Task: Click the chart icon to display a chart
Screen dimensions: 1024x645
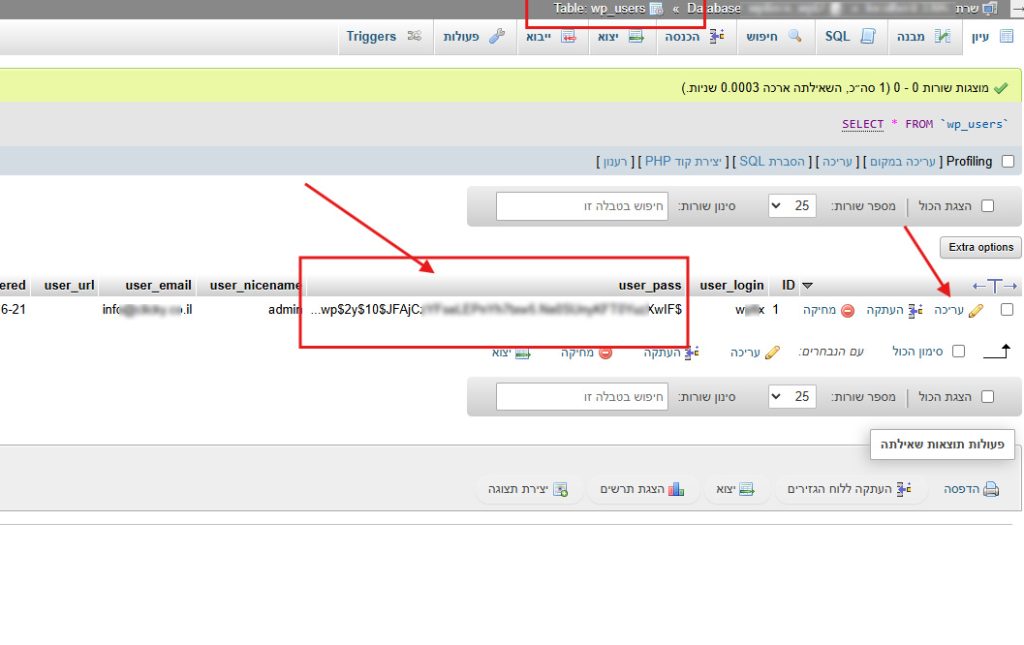Action: [x=676, y=489]
